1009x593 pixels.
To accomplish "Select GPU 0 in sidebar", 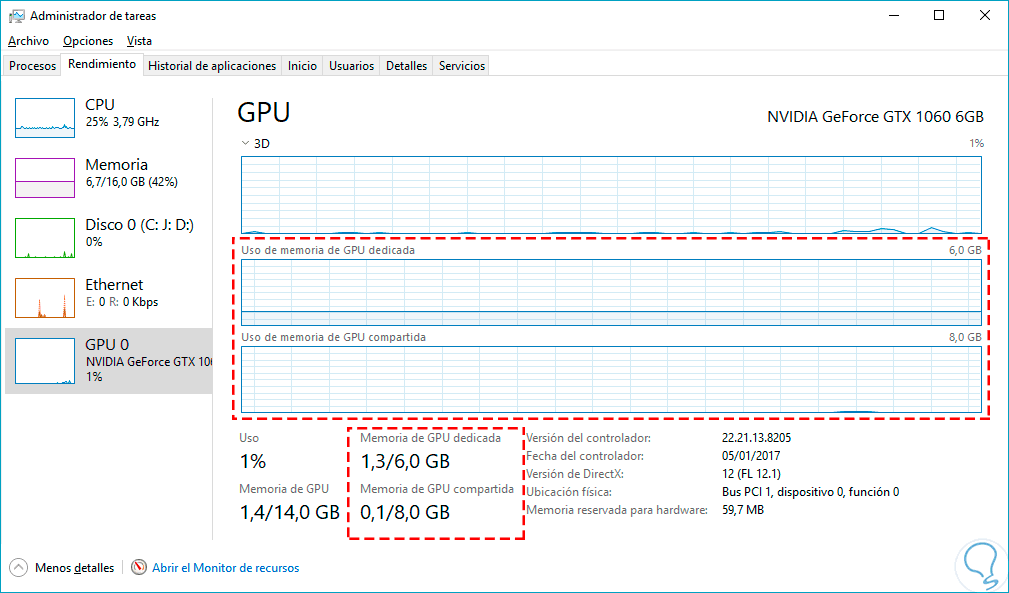I will click(108, 360).
